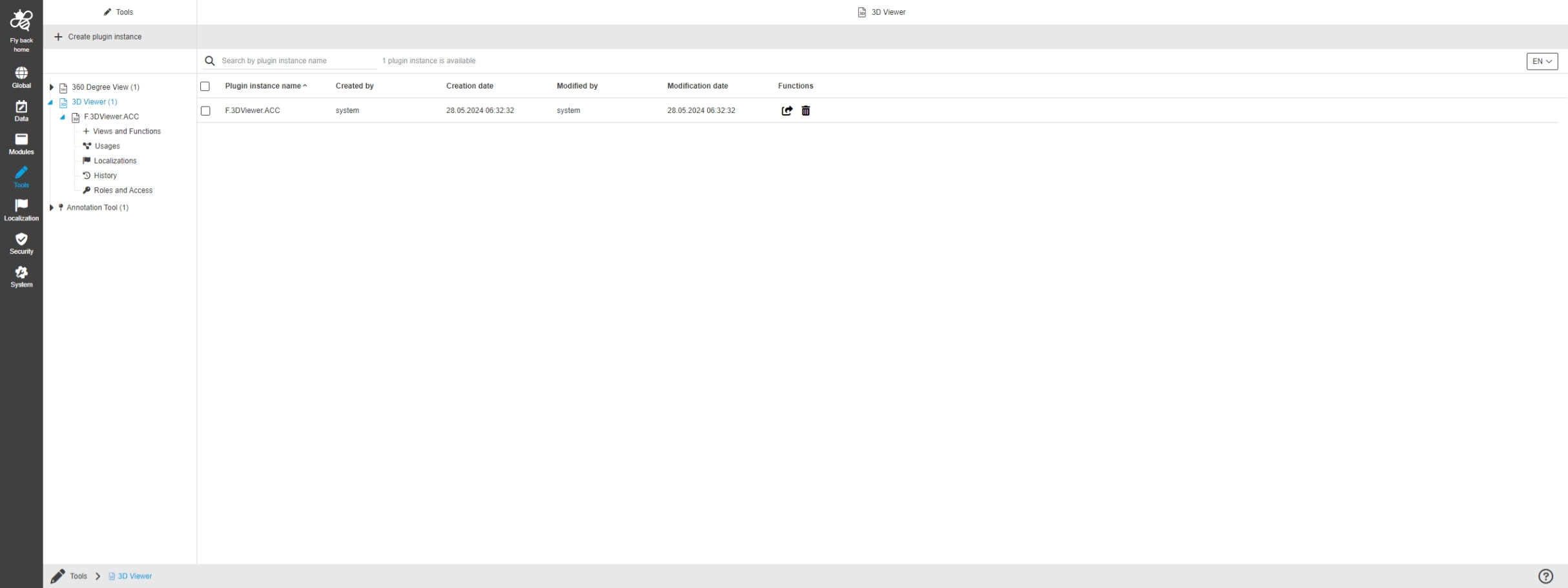Select 360 Degree View (1) in tree
Image resolution: width=1568 pixels, height=588 pixels.
105,87
